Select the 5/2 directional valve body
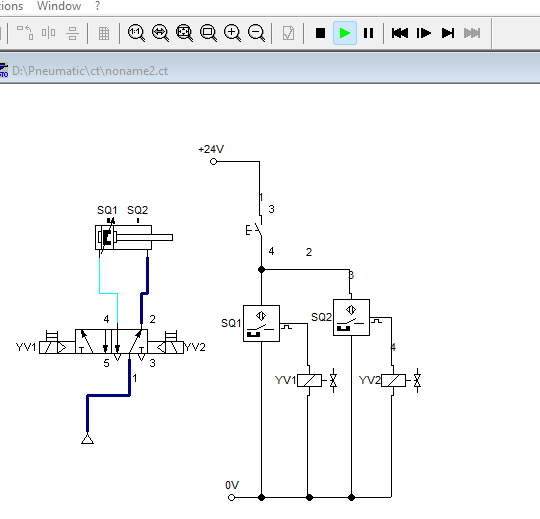The height and width of the screenshot is (519, 540). click(x=112, y=341)
